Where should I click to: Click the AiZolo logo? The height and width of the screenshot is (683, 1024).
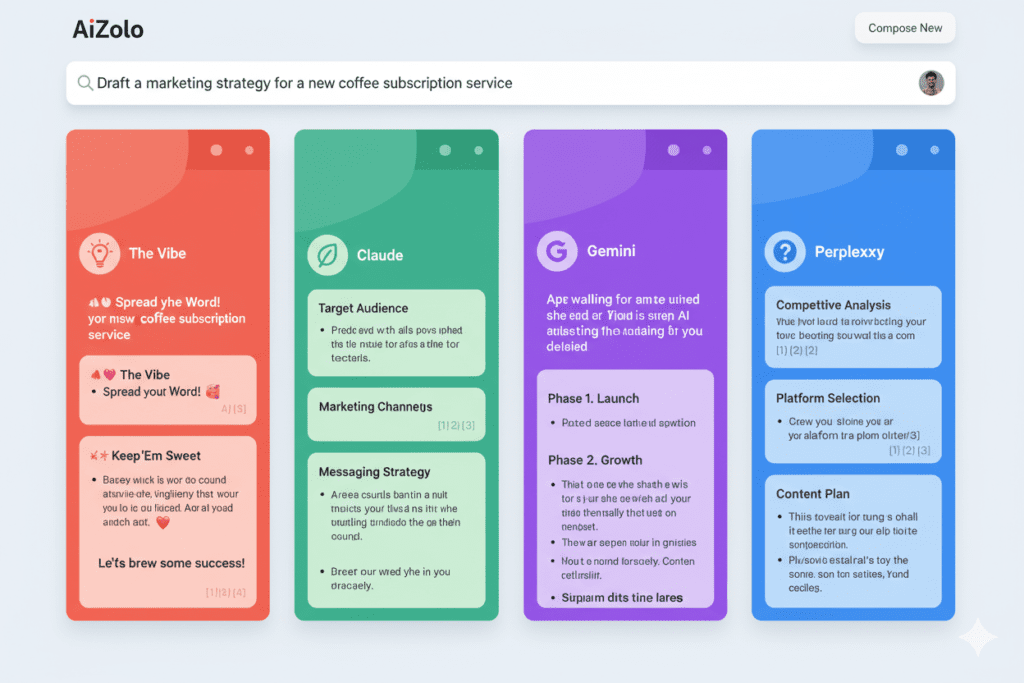[108, 29]
